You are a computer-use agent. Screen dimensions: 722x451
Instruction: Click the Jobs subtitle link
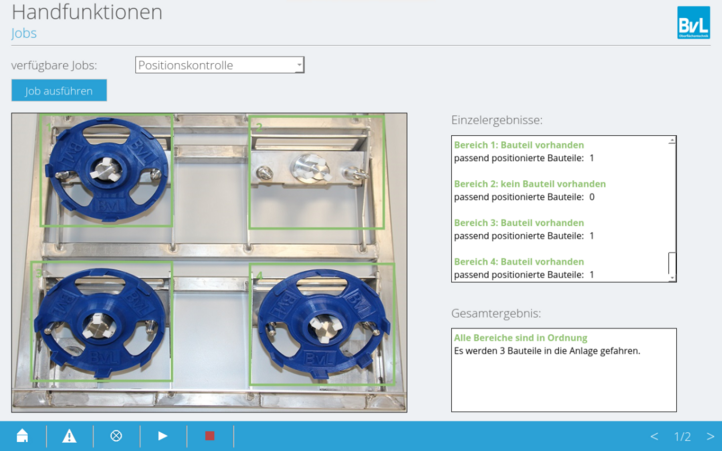tap(25, 33)
